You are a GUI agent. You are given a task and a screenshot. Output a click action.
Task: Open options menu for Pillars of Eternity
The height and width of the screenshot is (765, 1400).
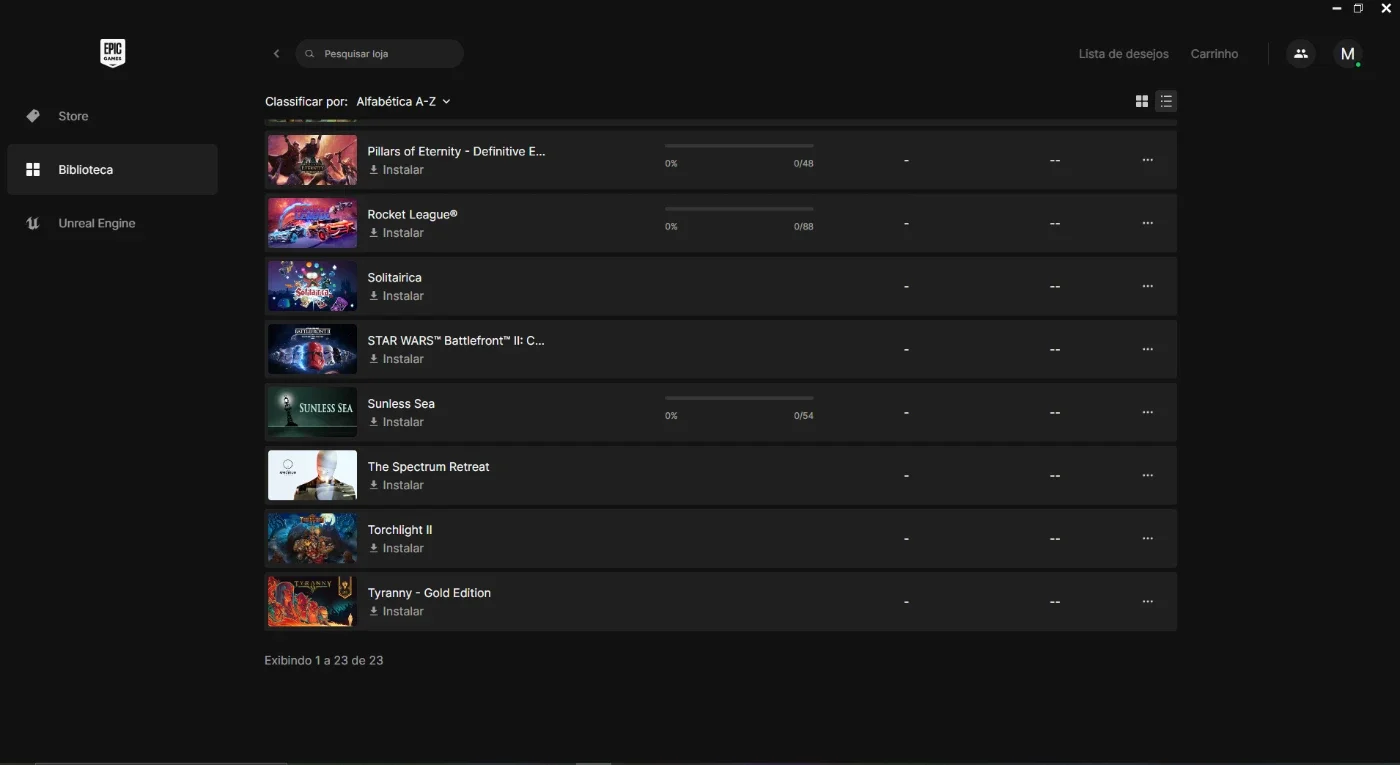(1147, 160)
